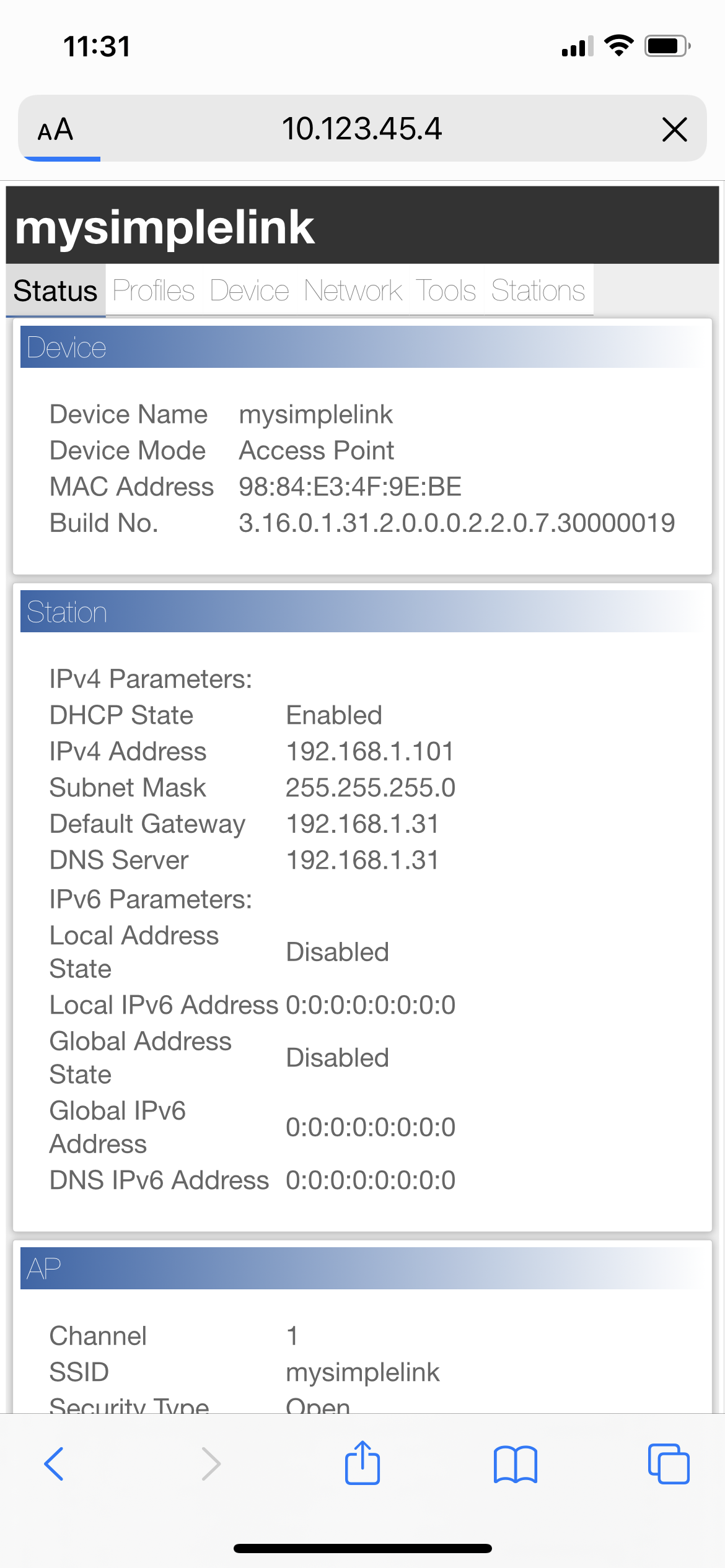Tap the Station section header
This screenshot has height=1568, width=725.
362,611
